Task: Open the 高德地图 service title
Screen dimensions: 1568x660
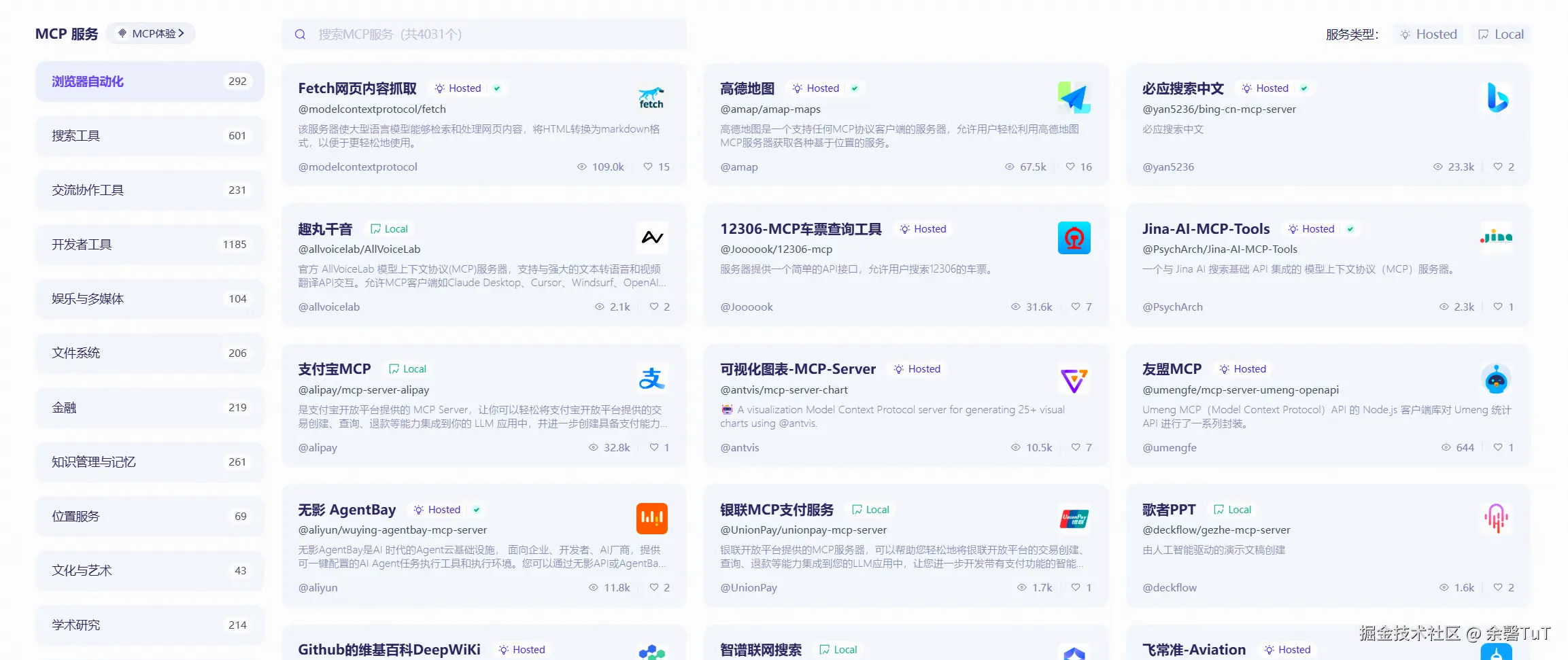Action: pyautogui.click(x=747, y=88)
